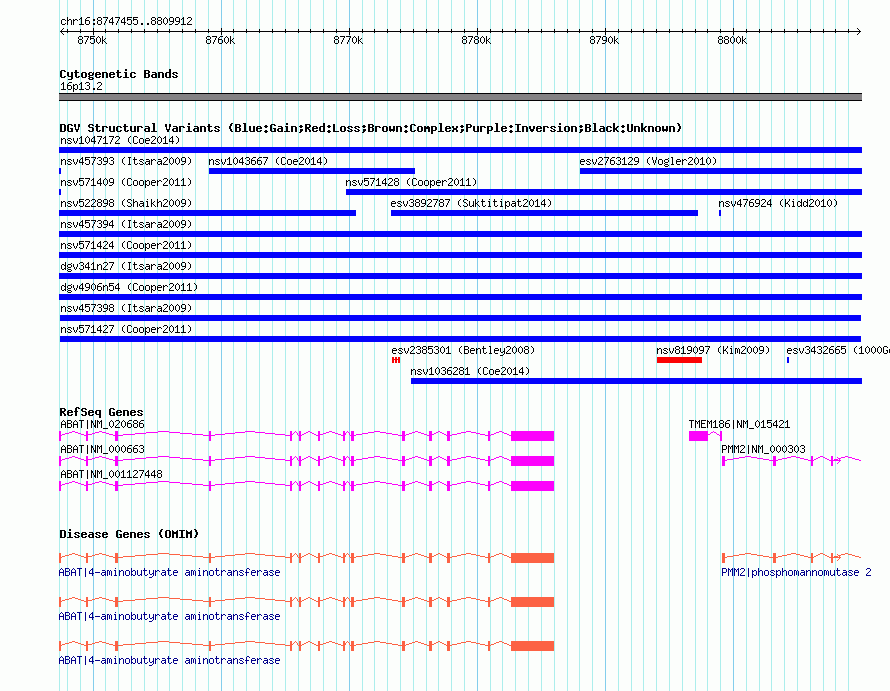Click the chr16:8747455..8809912 region label

127,21
